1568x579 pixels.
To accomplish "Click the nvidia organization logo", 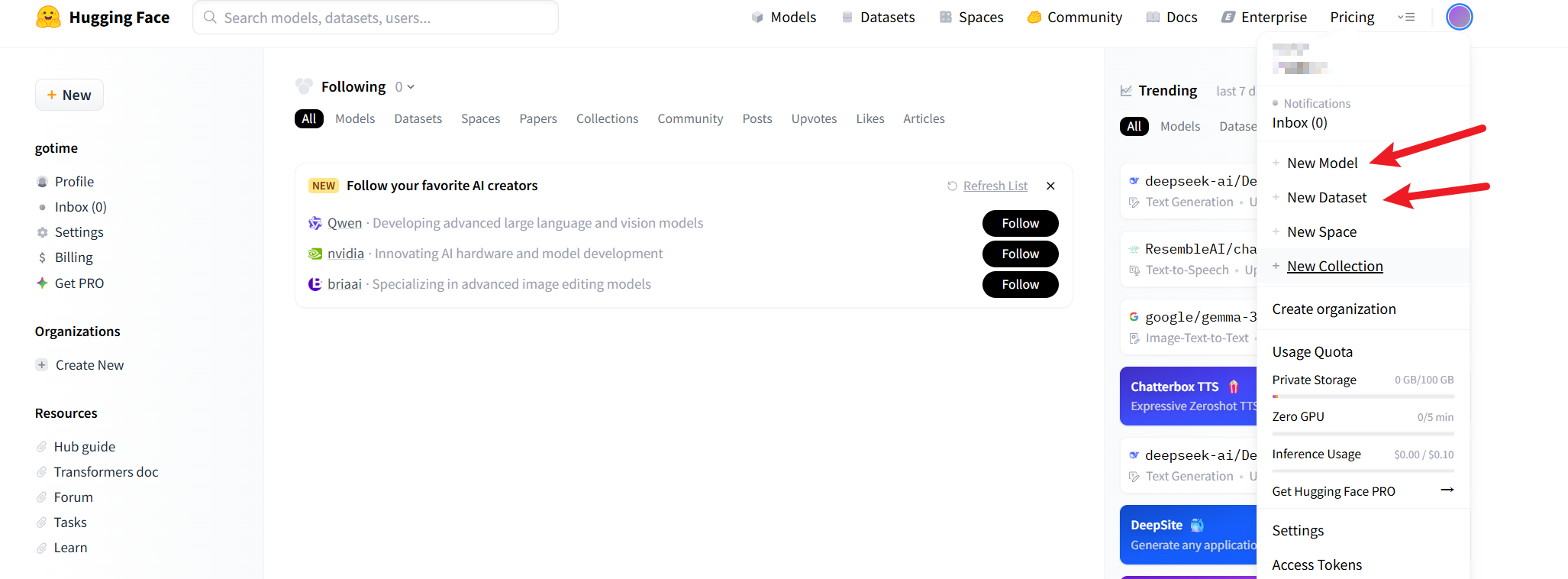I will (x=315, y=254).
